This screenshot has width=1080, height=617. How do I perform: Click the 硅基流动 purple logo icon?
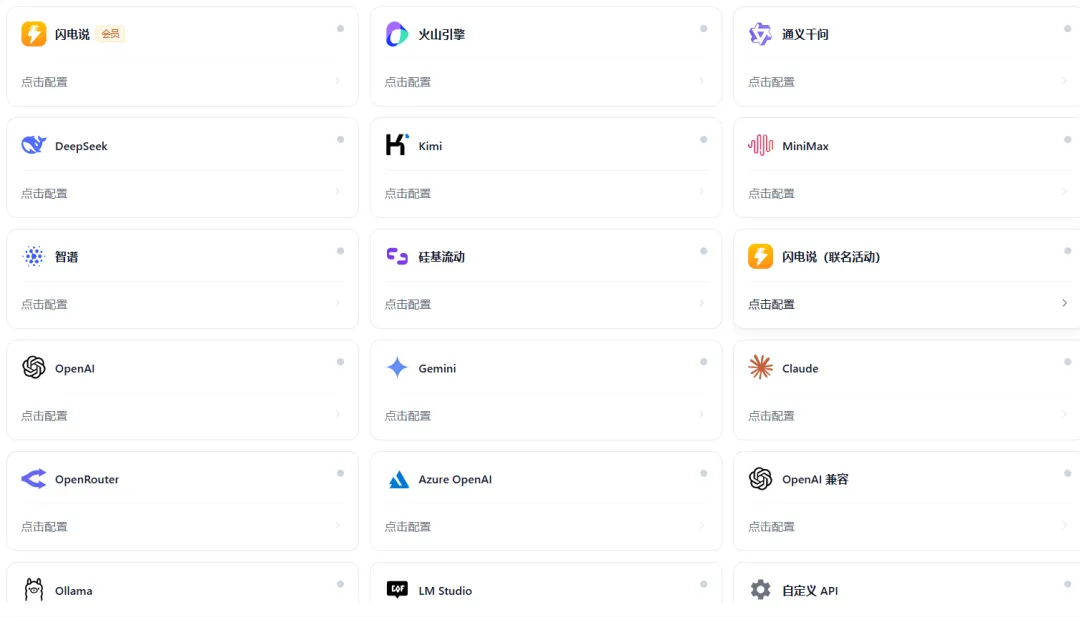[x=397, y=256]
